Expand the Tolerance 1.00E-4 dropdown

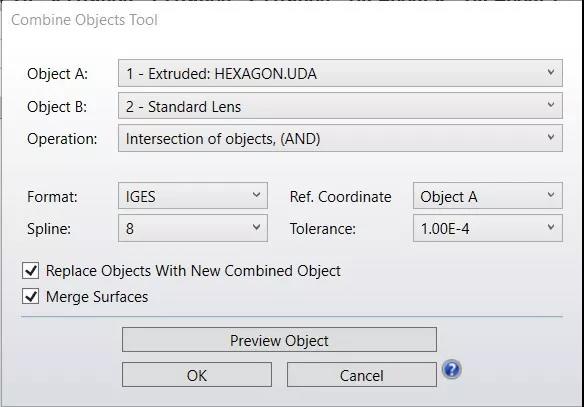[x=488, y=228]
